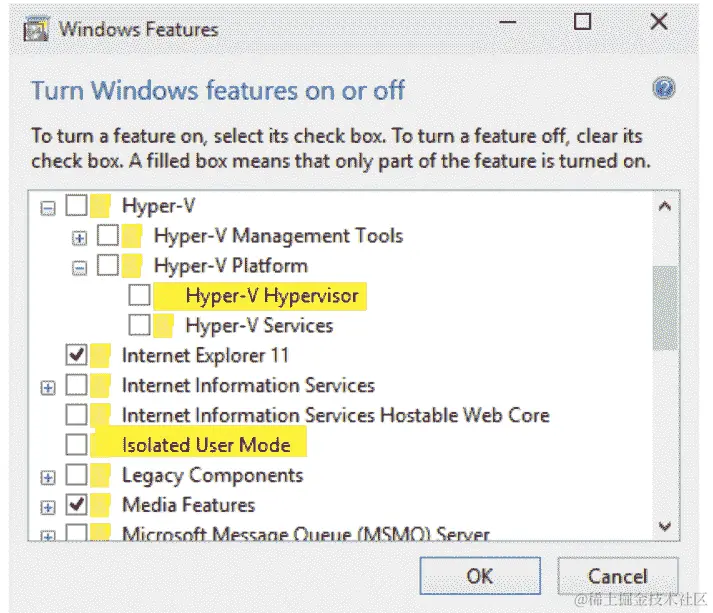Click the Hyper-V Platform folder icon

click(132, 266)
